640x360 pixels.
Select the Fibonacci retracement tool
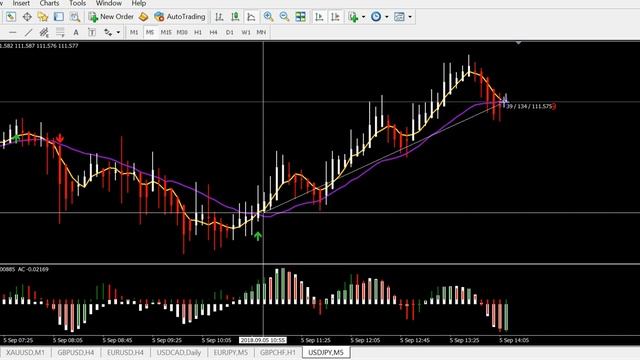[x=60, y=32]
